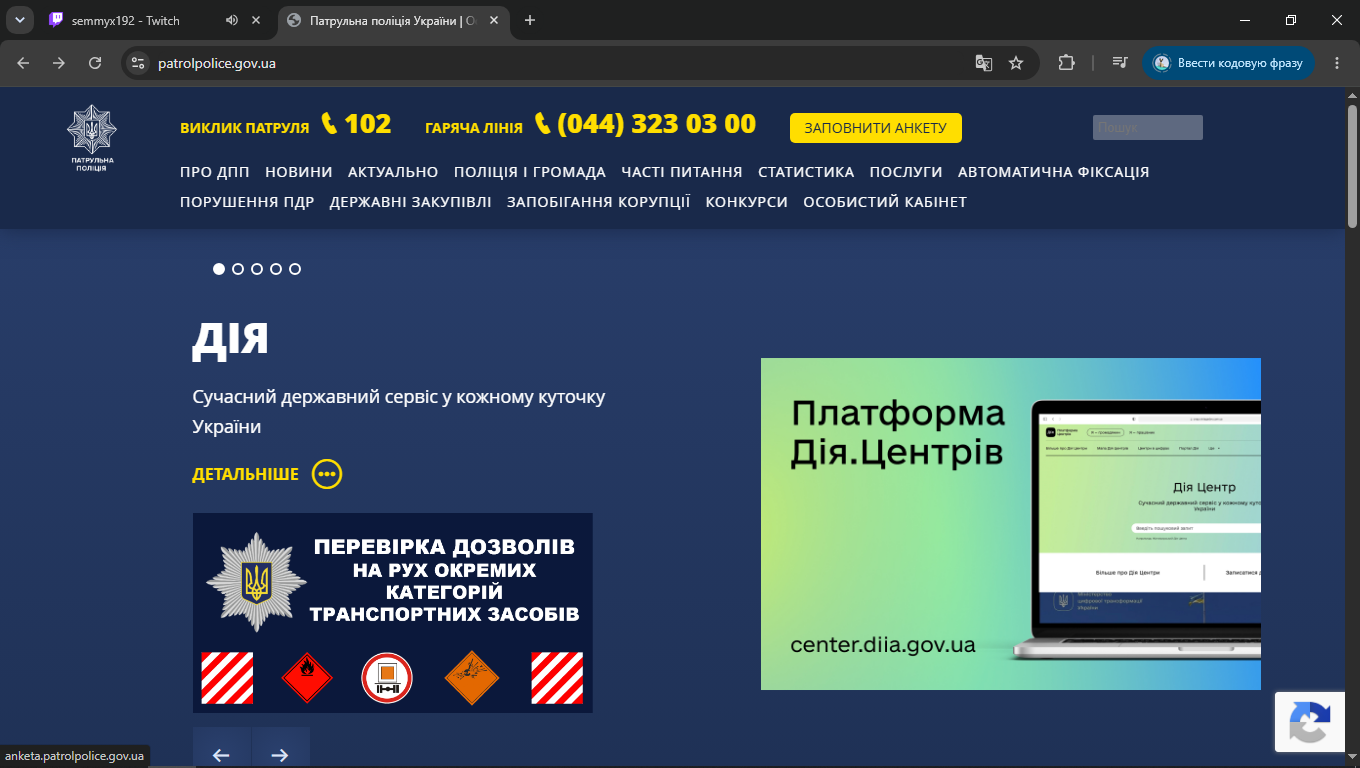1360x768 pixels.
Task: Click phone icon beside 102
Action: point(330,124)
